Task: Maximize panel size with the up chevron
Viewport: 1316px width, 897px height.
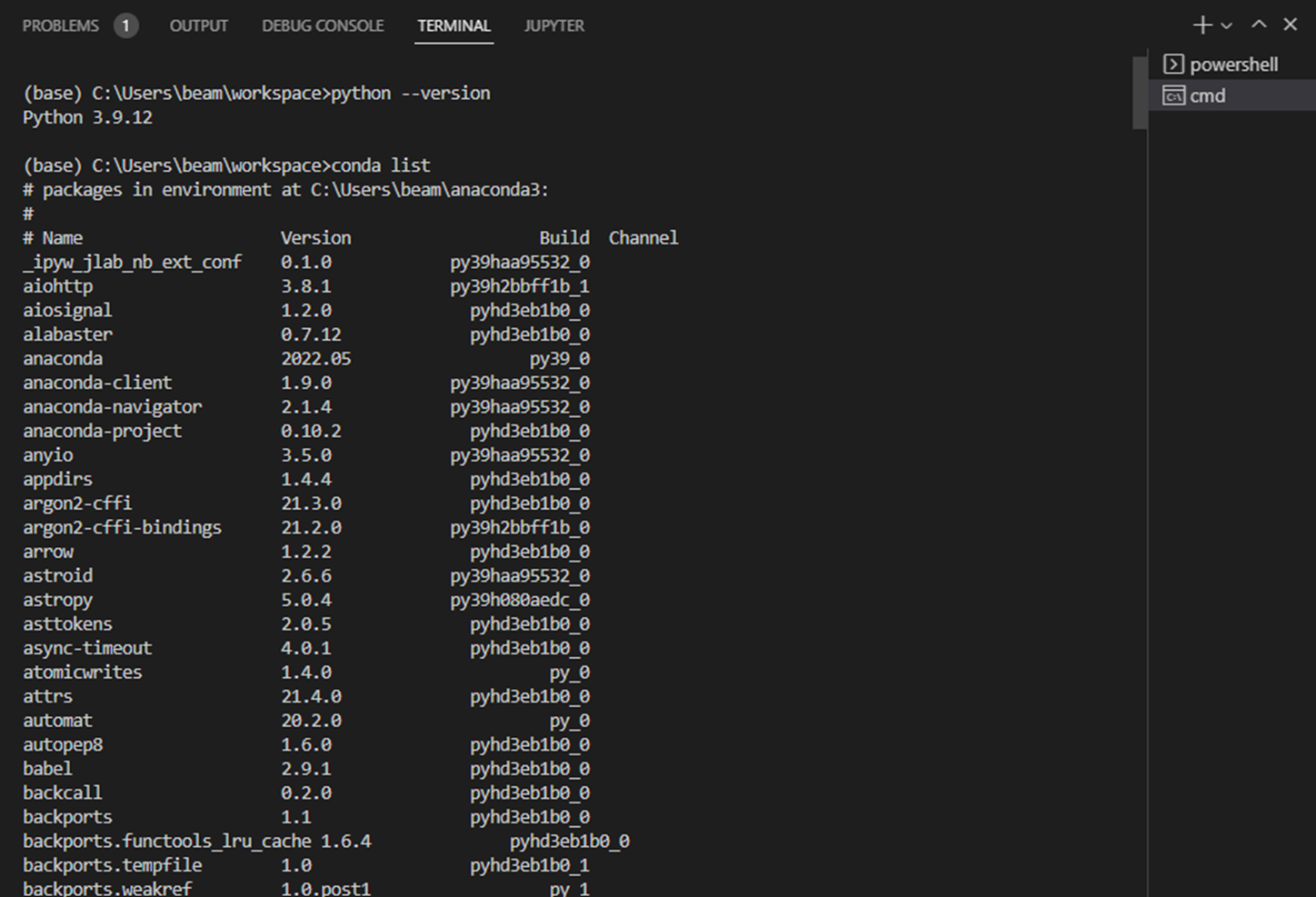Action: 1259,25
